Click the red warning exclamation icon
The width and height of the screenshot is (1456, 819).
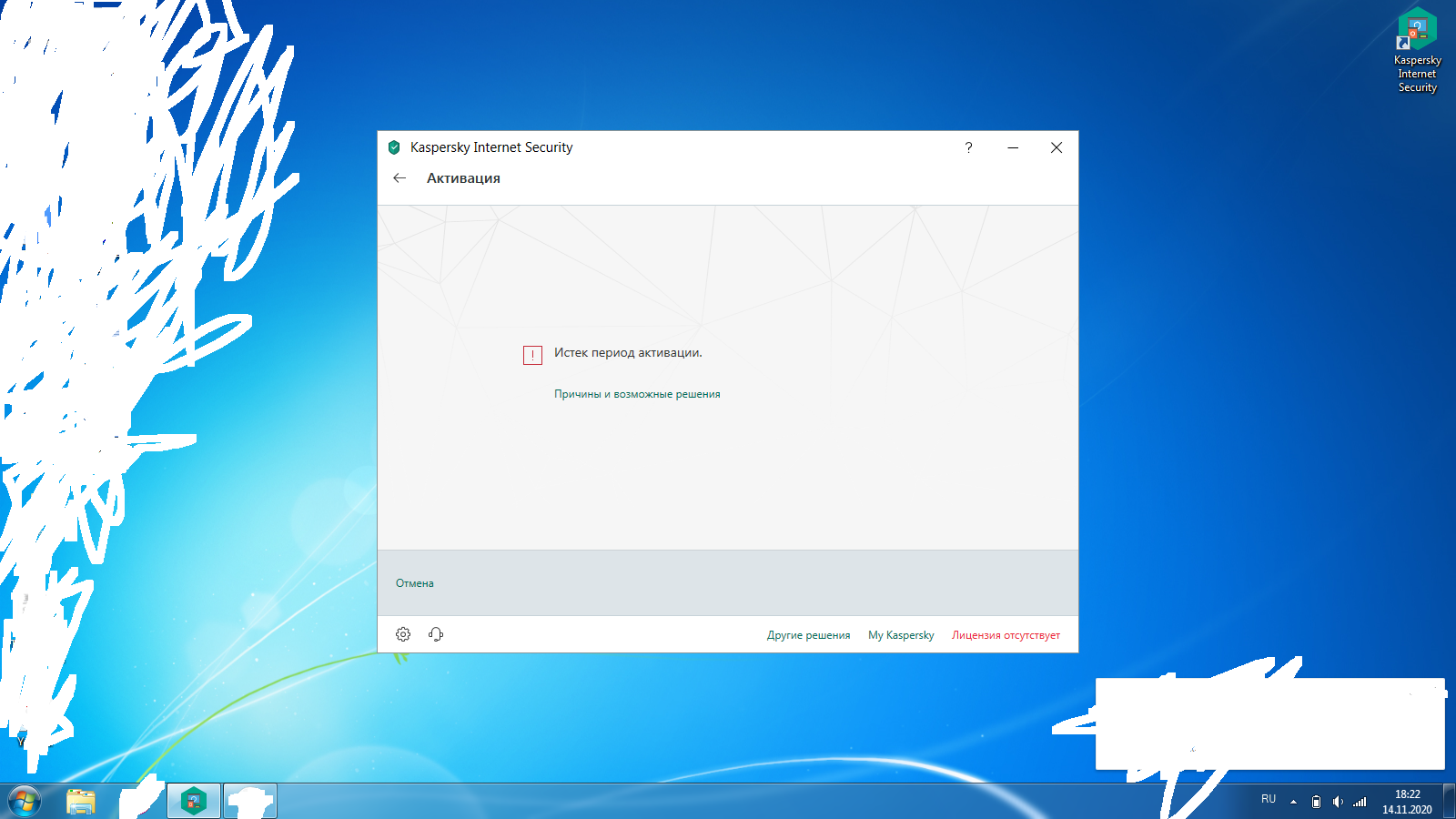point(532,355)
